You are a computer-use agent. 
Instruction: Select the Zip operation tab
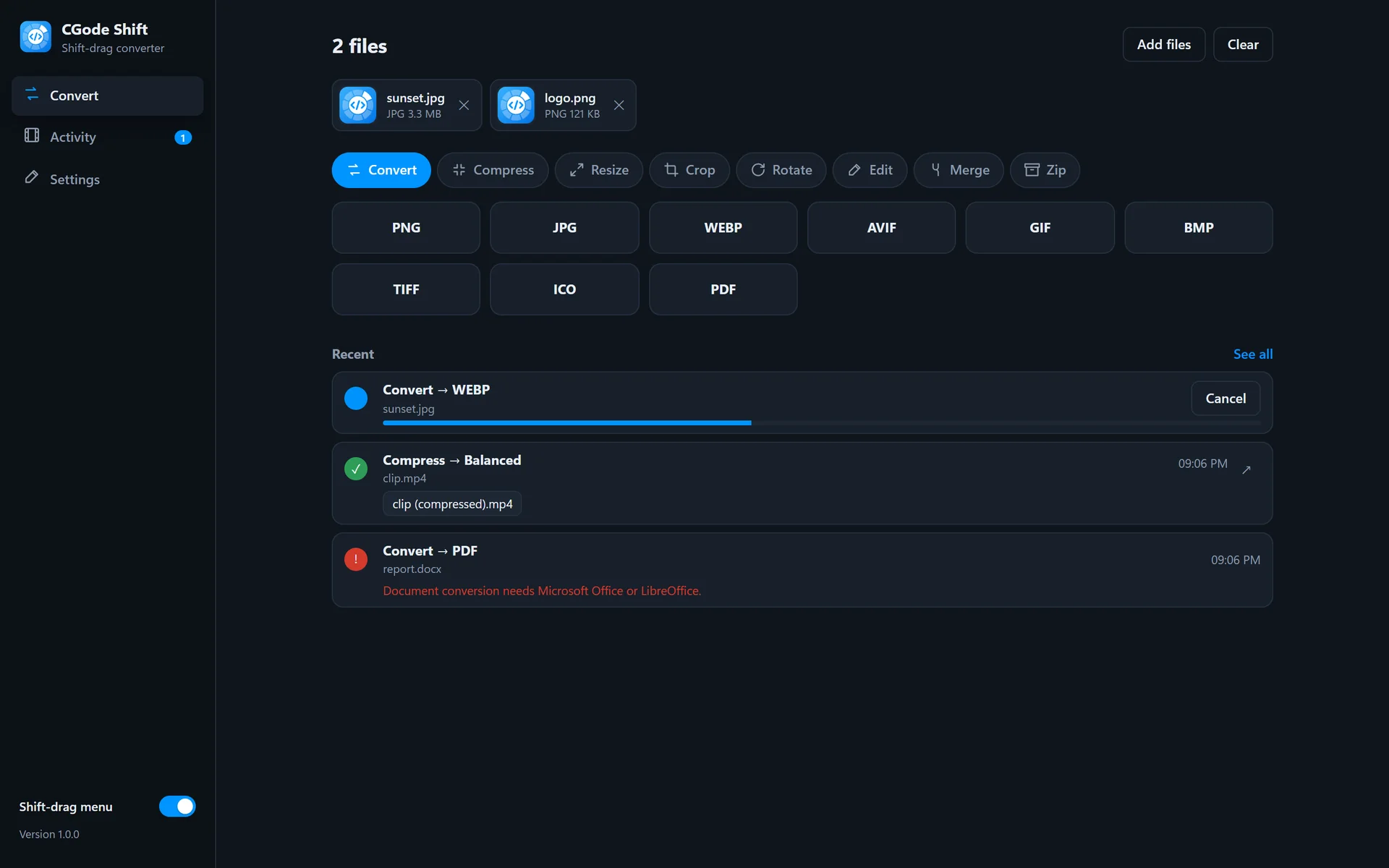[1045, 170]
